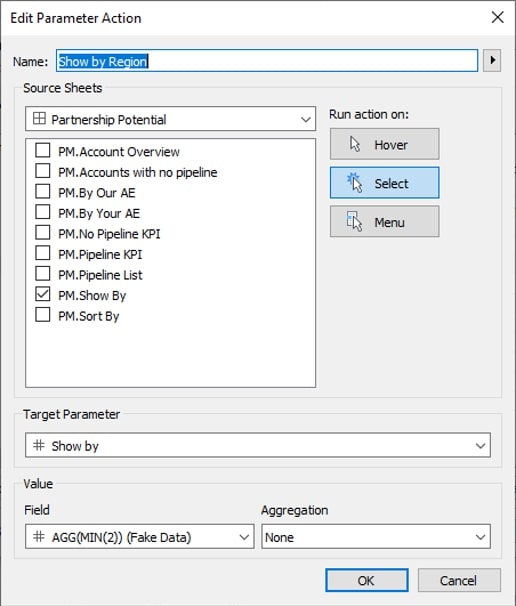Expand the Partnership Potential source dropdown
Screen dimensions: 516x606
tap(170, 119)
